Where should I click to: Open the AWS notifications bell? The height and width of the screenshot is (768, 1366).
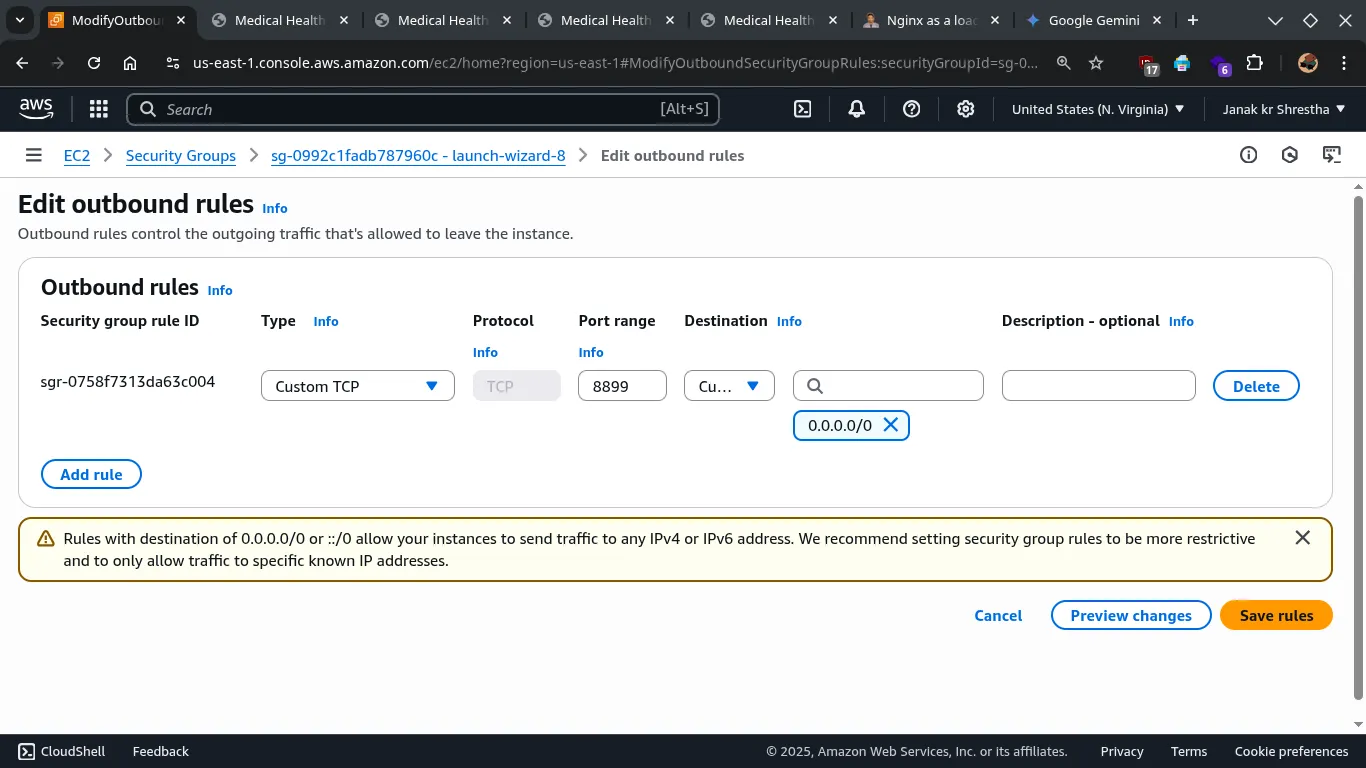coord(856,109)
